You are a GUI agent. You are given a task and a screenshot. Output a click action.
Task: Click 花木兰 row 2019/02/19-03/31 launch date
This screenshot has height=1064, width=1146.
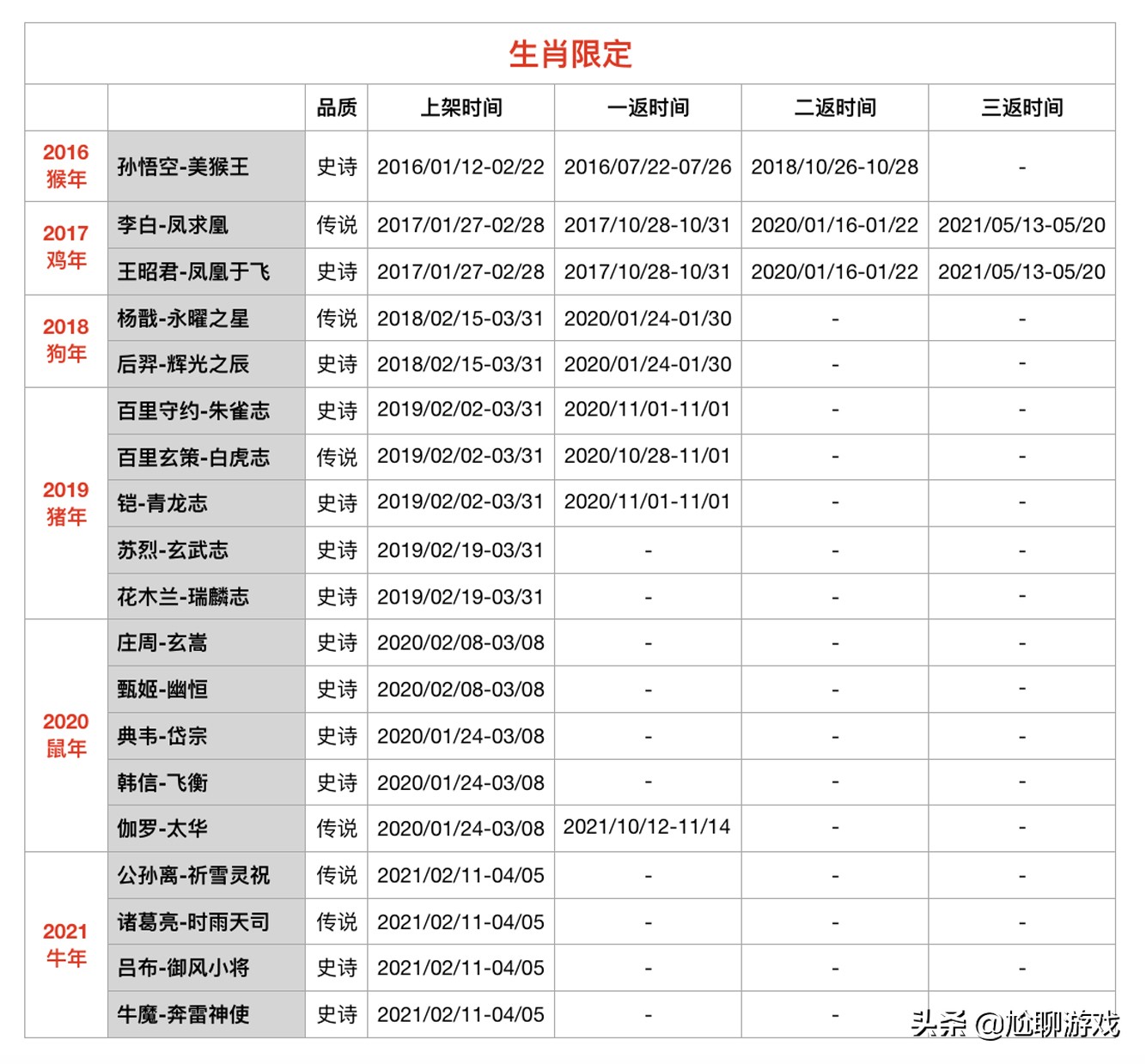click(x=461, y=596)
